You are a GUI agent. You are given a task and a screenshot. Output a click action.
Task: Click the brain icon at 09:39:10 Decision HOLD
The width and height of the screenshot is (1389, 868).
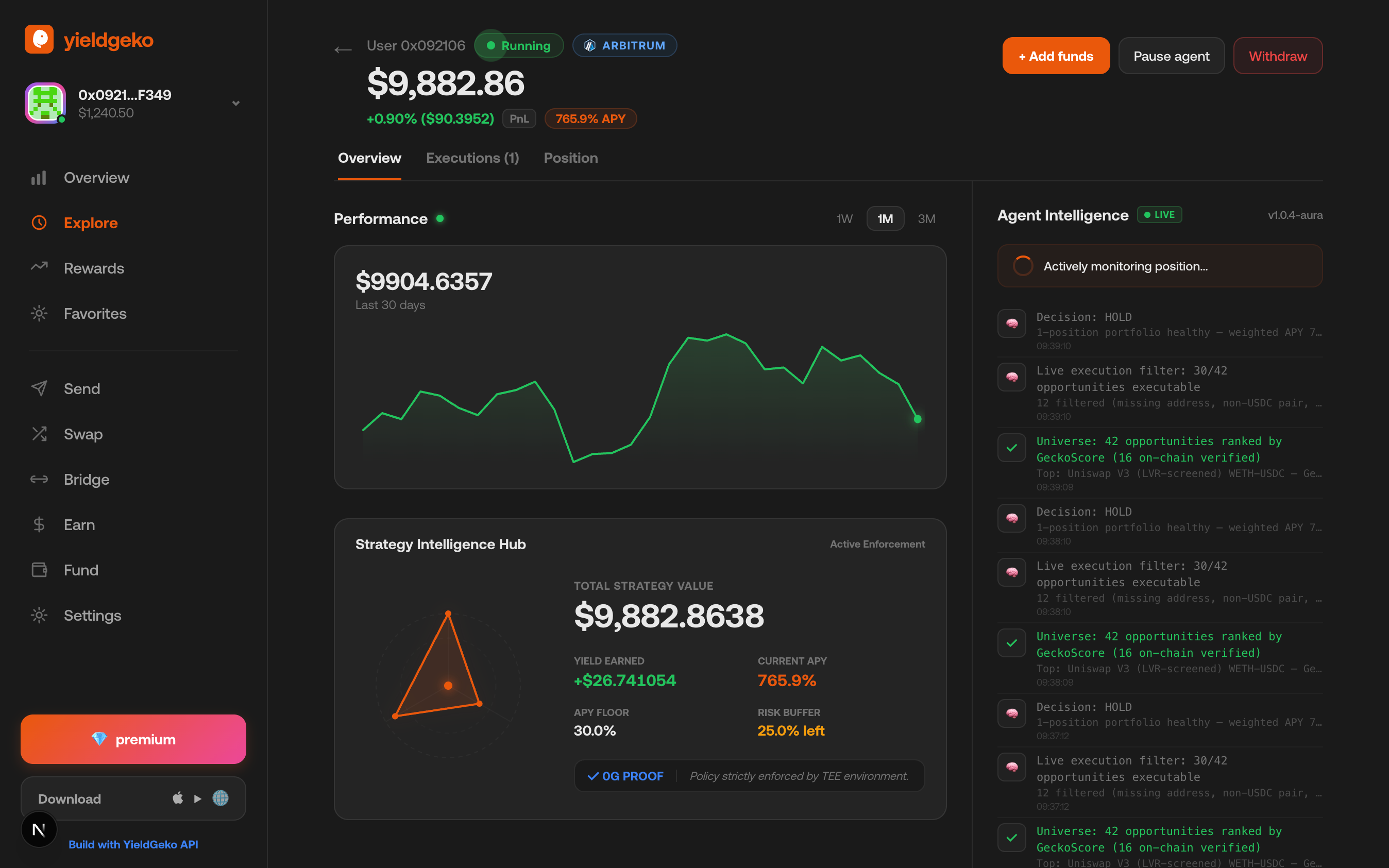point(1011,324)
